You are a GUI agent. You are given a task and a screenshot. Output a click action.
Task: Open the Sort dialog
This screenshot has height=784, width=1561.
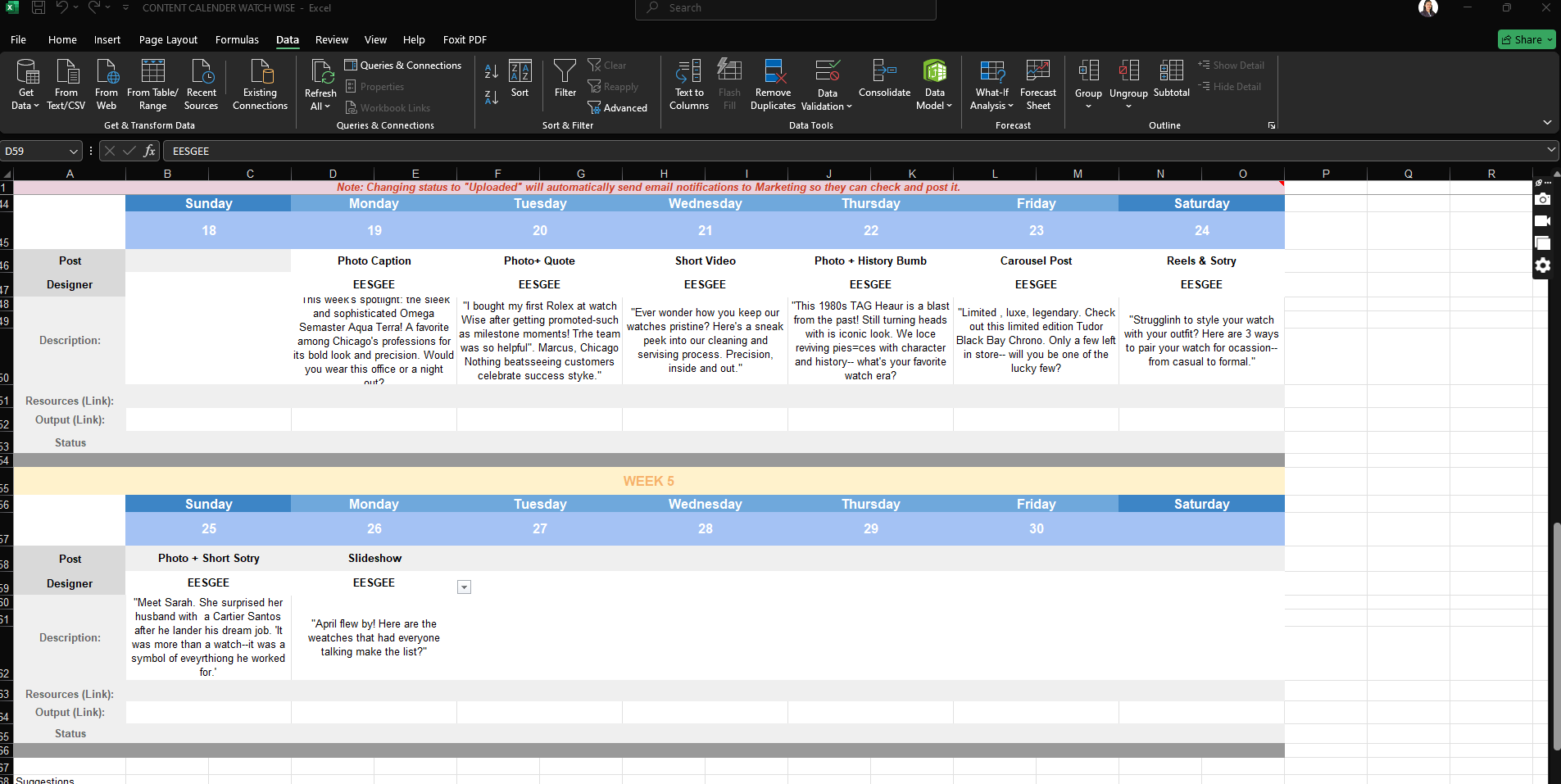pos(520,79)
